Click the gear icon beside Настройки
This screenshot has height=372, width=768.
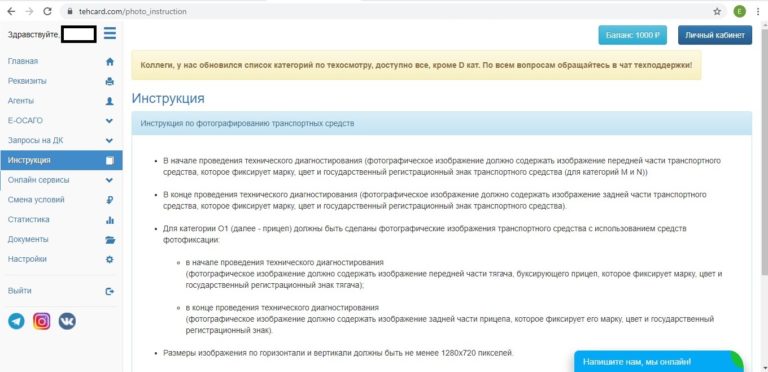tap(110, 259)
